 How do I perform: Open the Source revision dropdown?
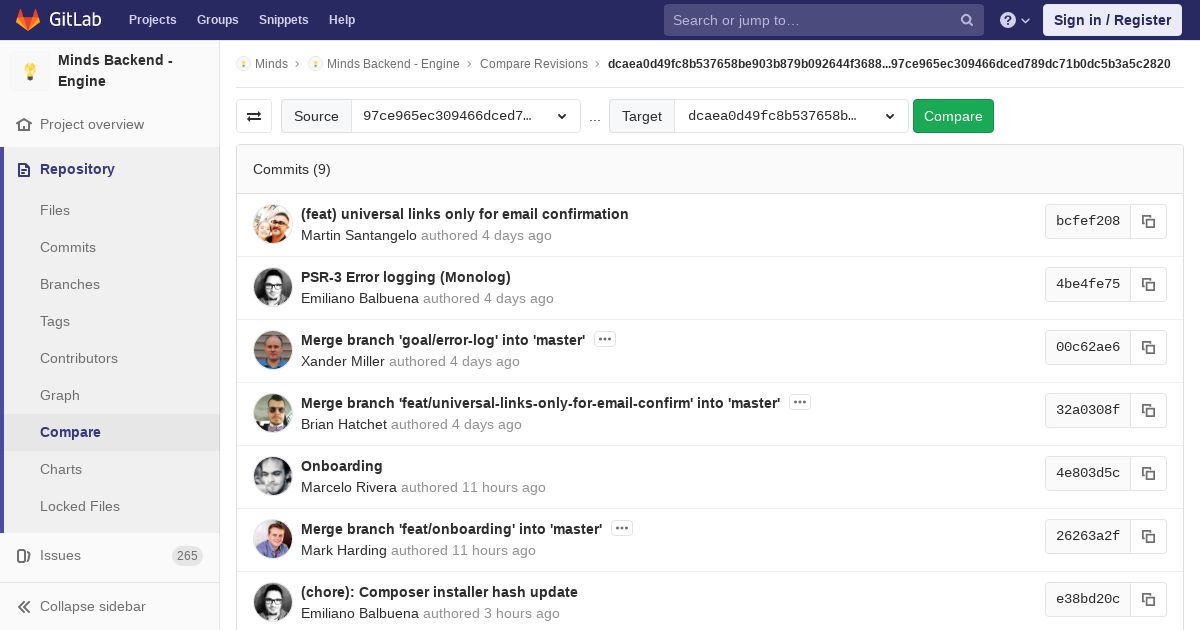click(x=466, y=116)
